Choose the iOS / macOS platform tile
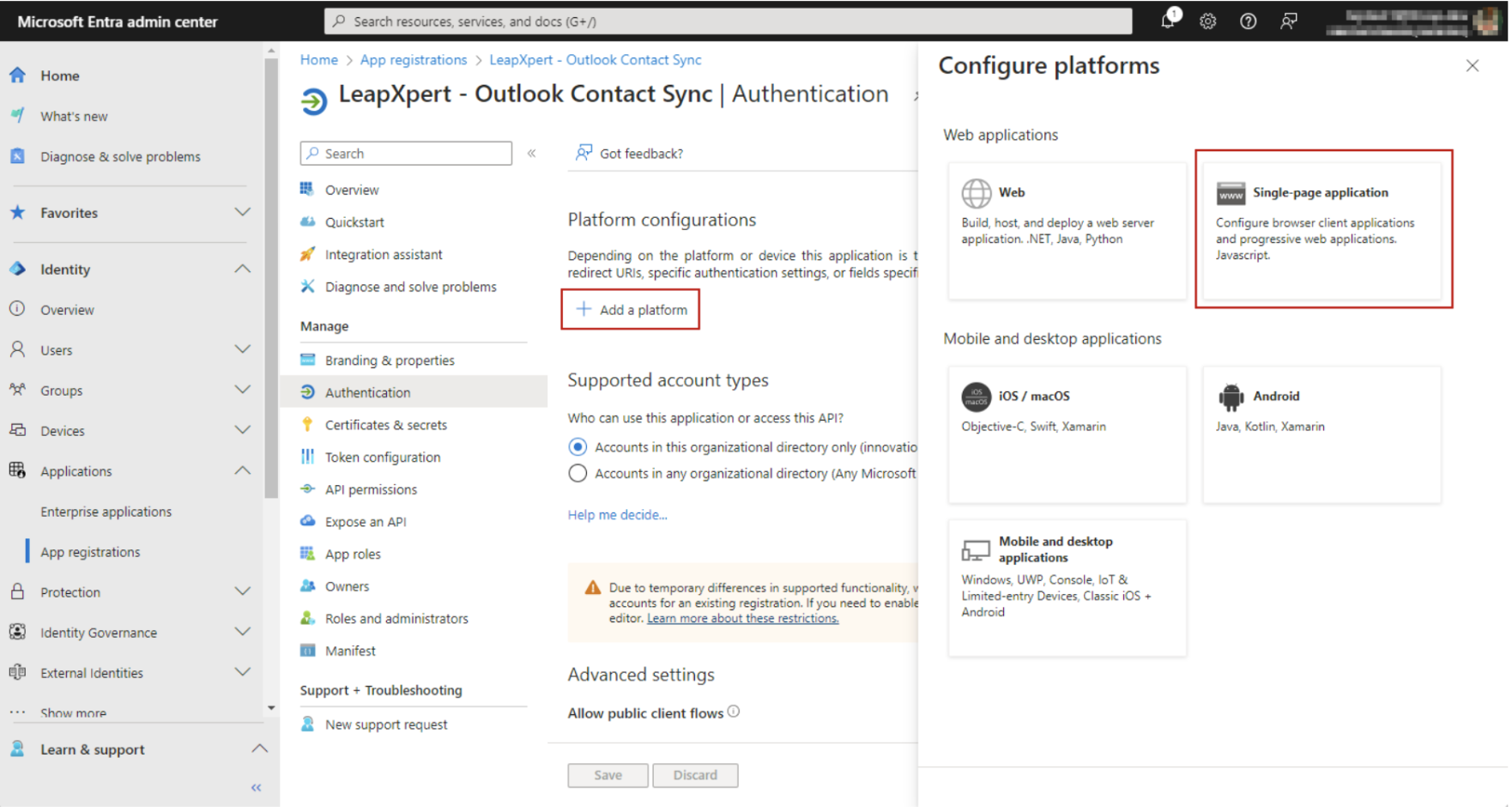Screen dimensions: 1512x812 pos(1067,435)
